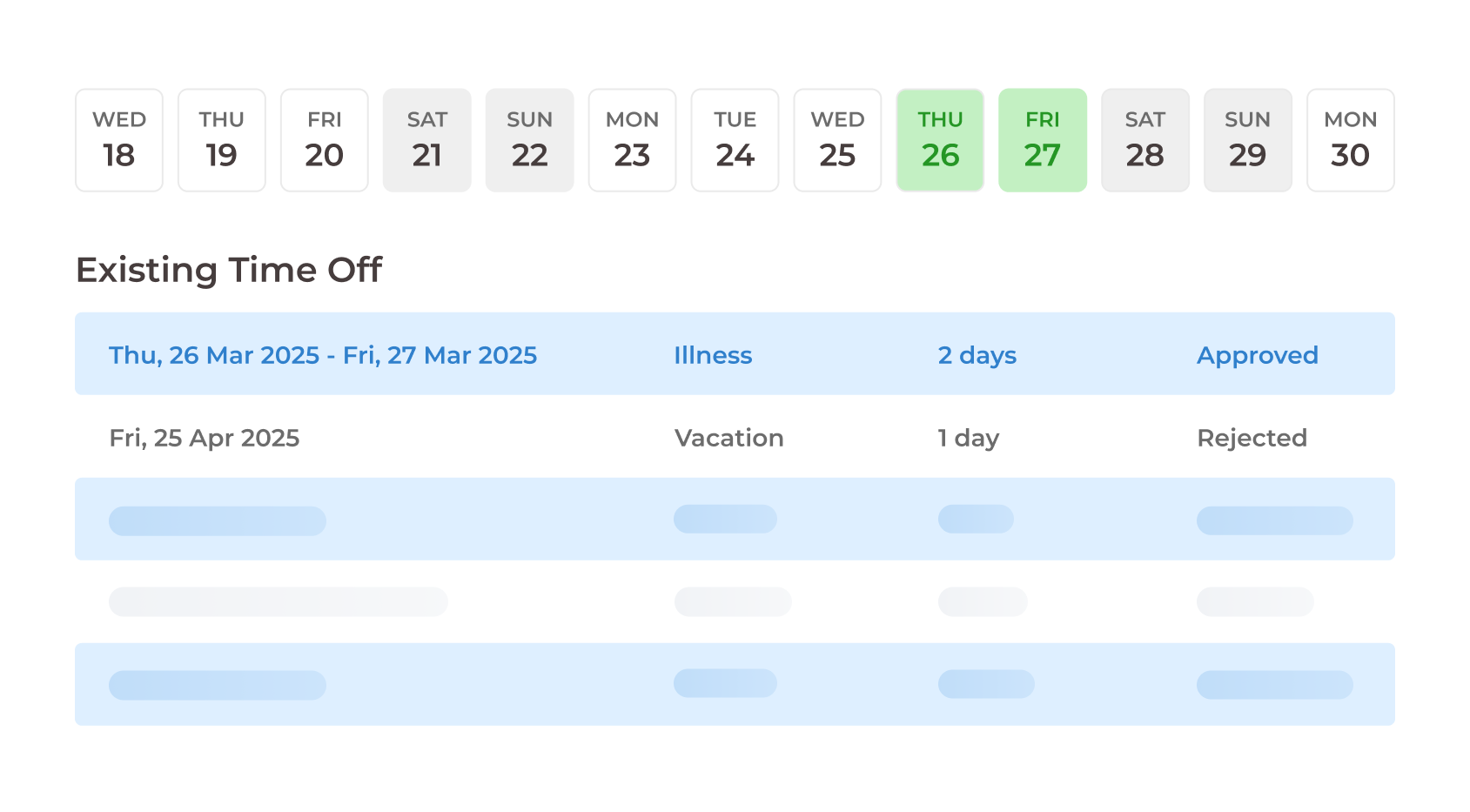Click the Illness type label
1470x812 pixels.
click(x=713, y=355)
